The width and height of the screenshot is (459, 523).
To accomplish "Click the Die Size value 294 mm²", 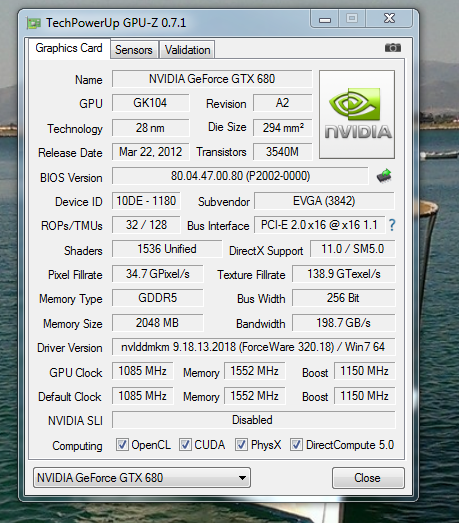I will point(283,128).
